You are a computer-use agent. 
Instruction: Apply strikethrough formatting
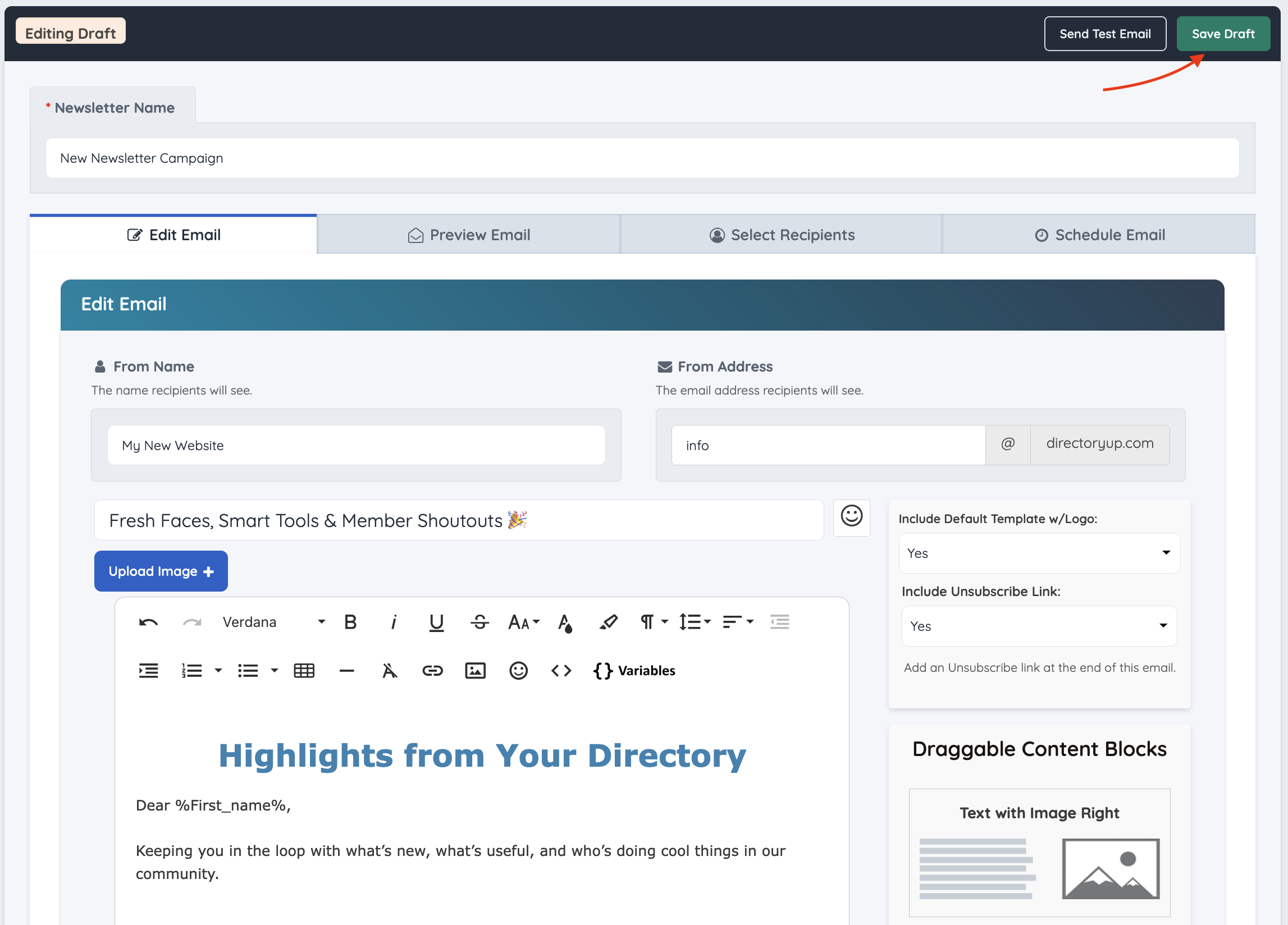(479, 622)
